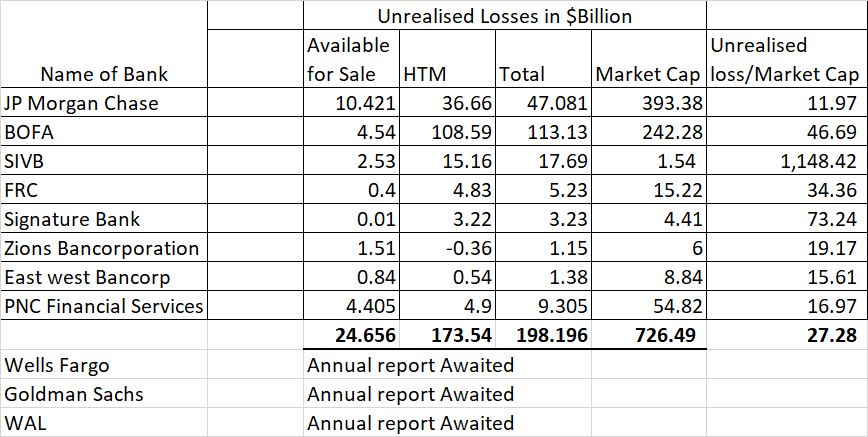Select the SIVB row label
The height and width of the screenshot is (437, 868).
click(x=27, y=161)
